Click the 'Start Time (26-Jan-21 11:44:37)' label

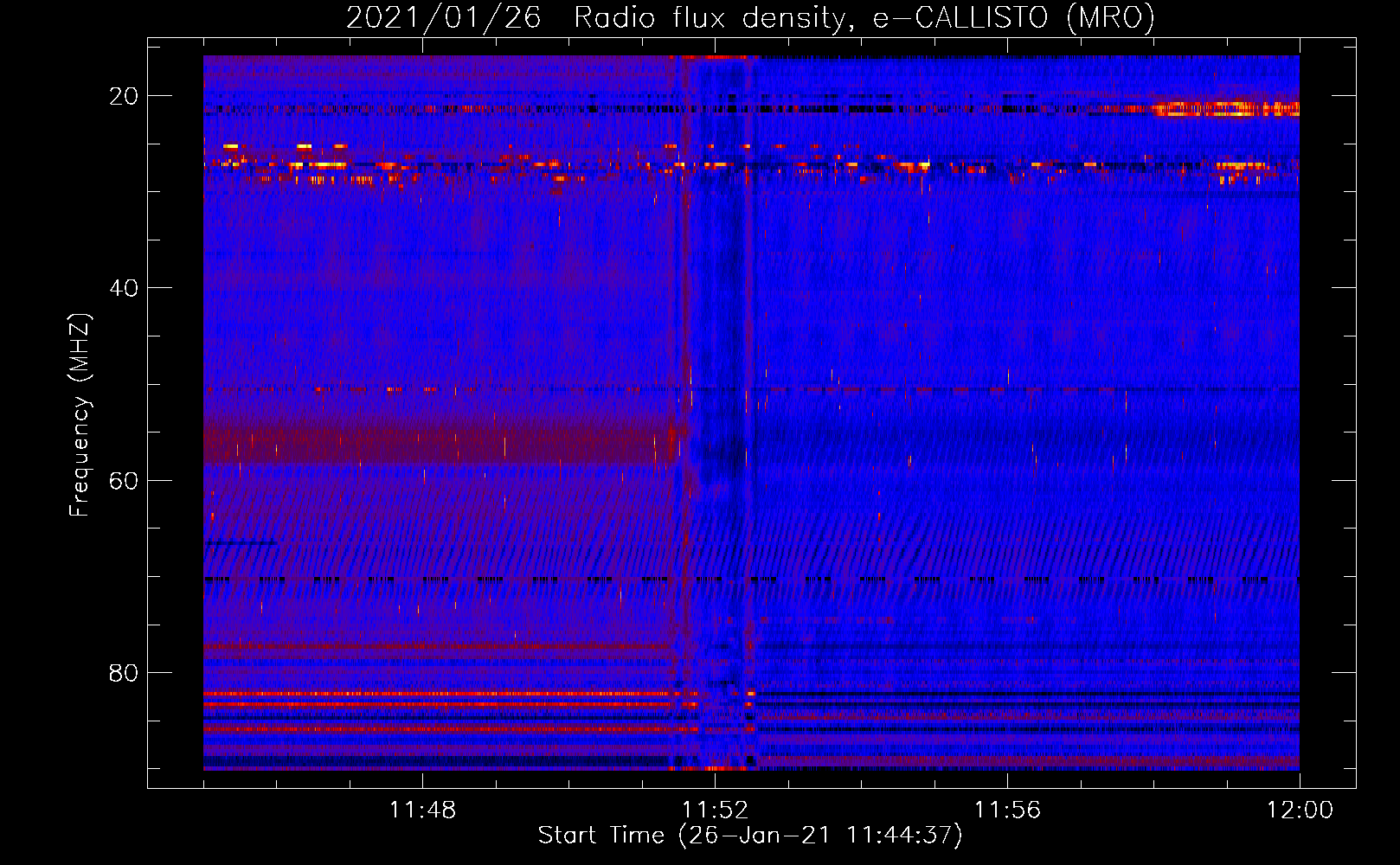coord(750,836)
